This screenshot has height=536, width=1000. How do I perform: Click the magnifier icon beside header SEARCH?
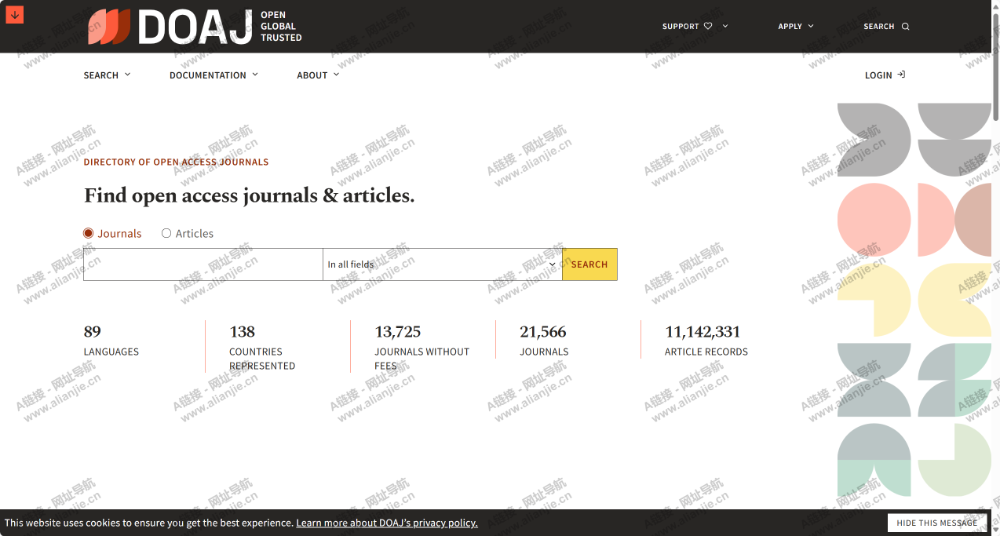[906, 26]
